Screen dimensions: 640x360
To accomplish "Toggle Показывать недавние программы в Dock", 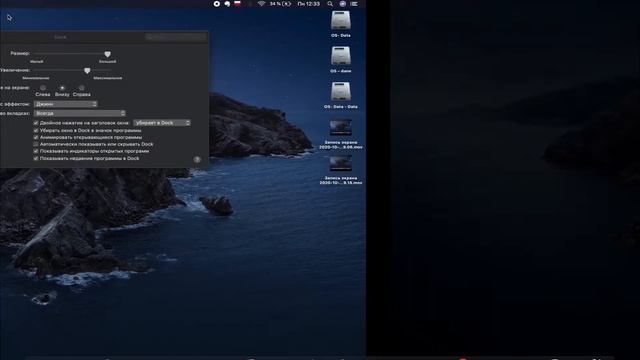I will (x=36, y=158).
